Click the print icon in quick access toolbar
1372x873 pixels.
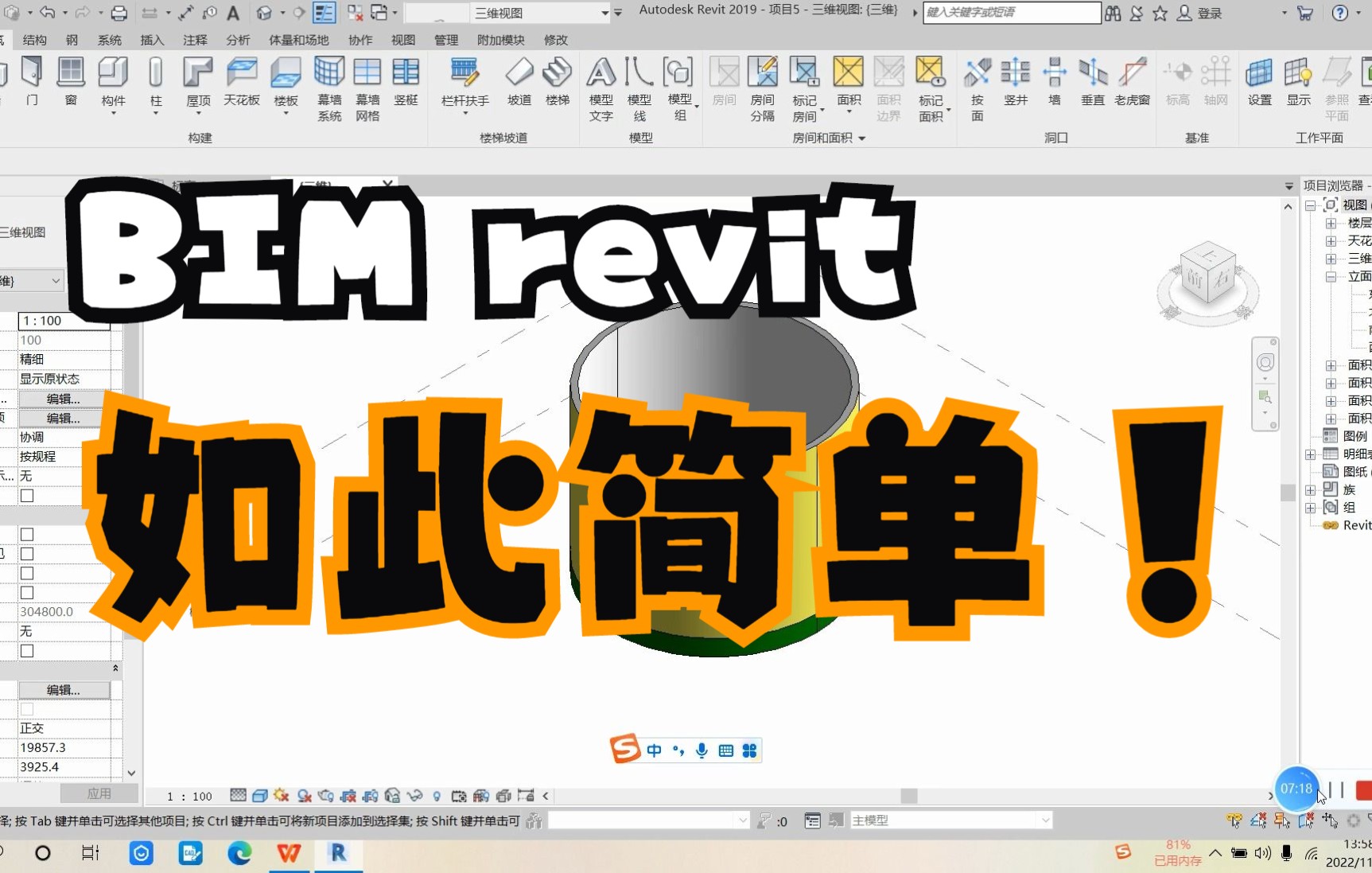[119, 13]
